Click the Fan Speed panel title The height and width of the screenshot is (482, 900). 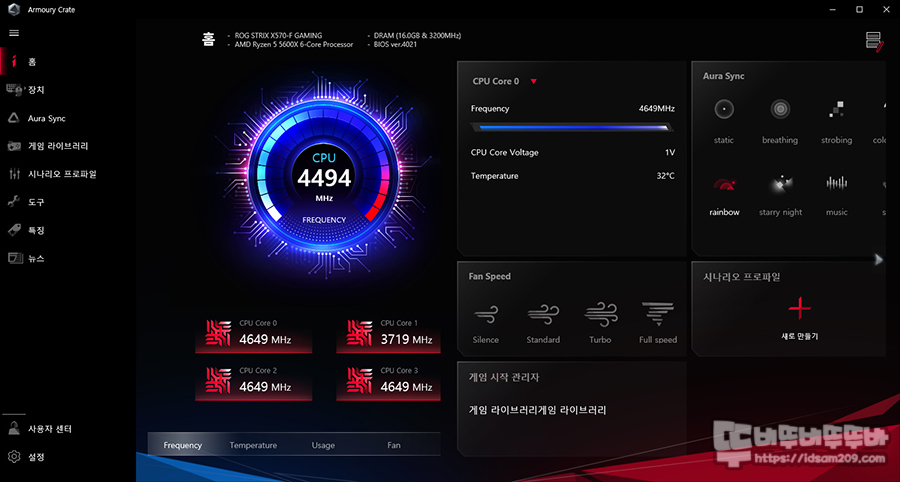(x=490, y=277)
